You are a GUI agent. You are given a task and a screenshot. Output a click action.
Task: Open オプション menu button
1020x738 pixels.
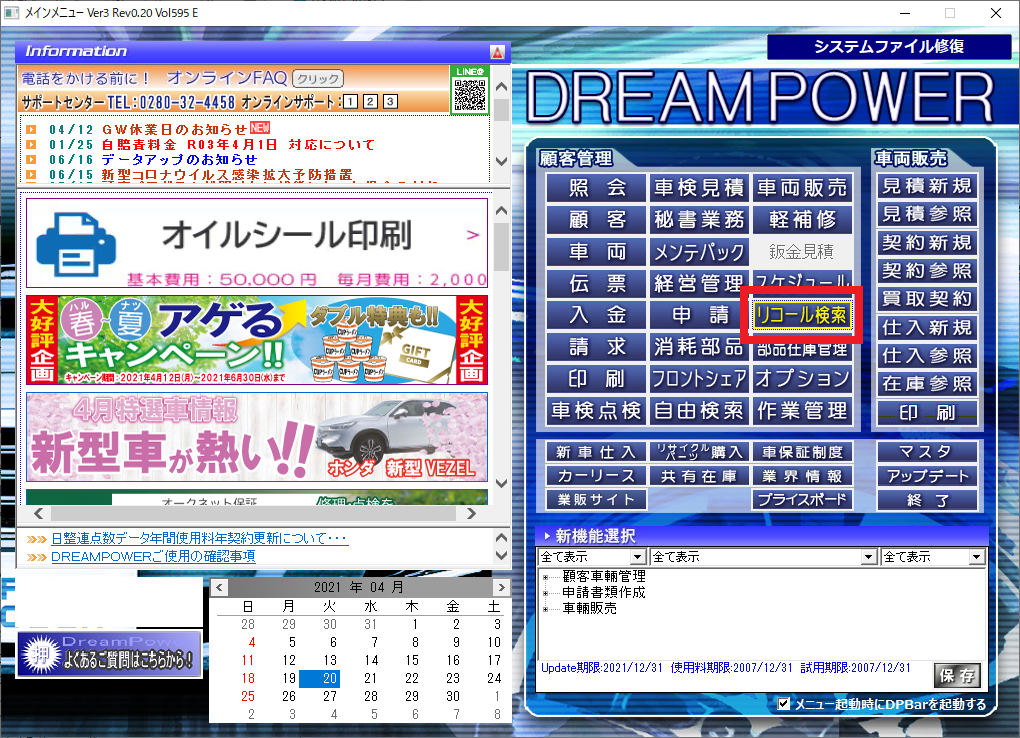point(802,379)
